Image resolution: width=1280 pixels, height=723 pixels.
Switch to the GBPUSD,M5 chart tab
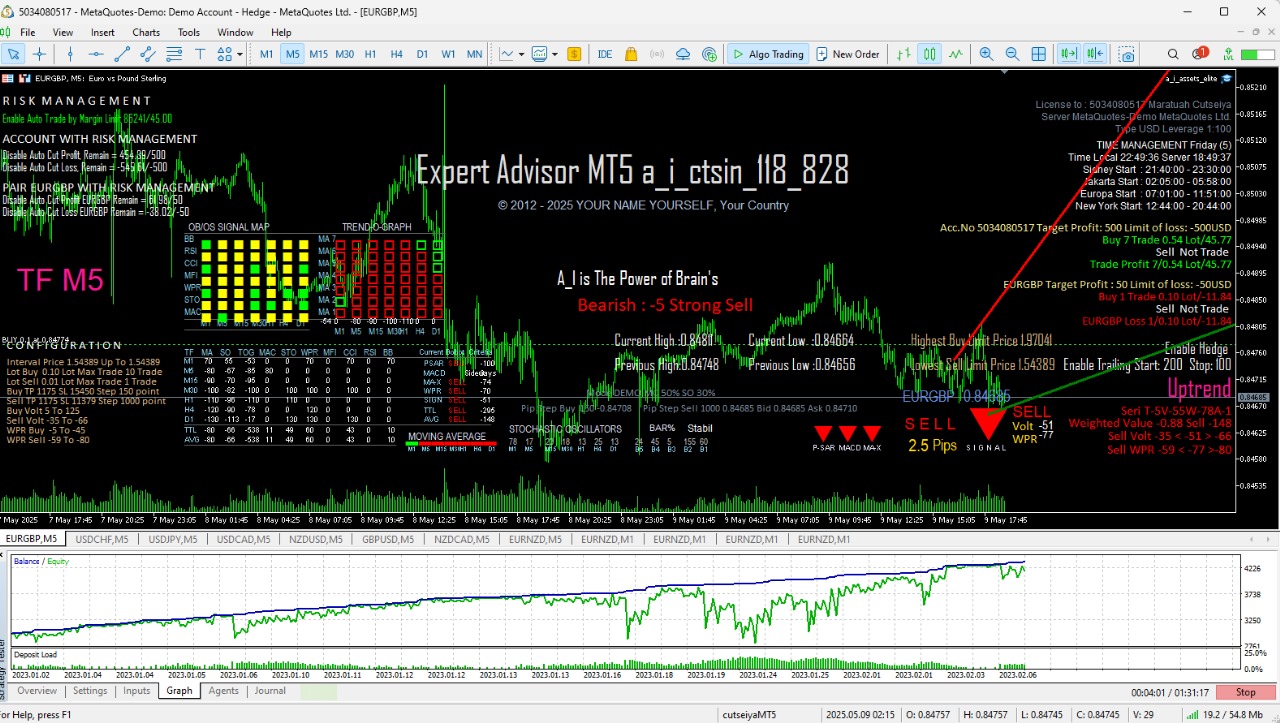click(x=387, y=539)
